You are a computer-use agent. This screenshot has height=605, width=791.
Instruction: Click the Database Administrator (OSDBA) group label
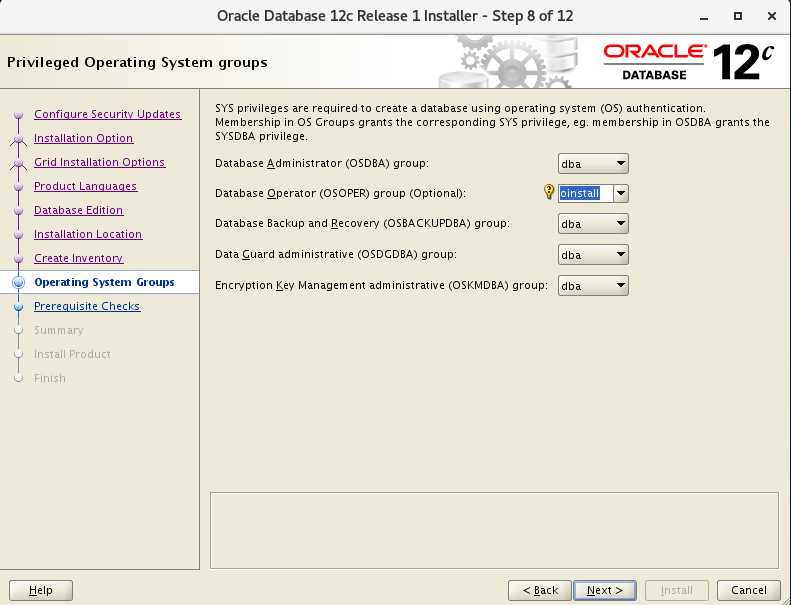pyautogui.click(x=321, y=163)
